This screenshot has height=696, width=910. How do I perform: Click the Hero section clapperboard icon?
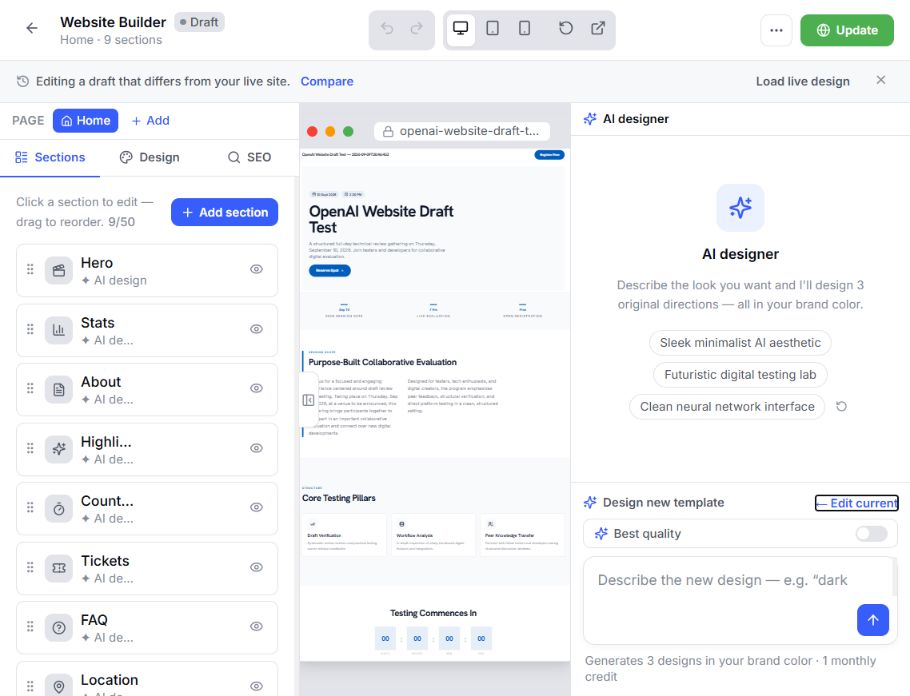pos(59,271)
